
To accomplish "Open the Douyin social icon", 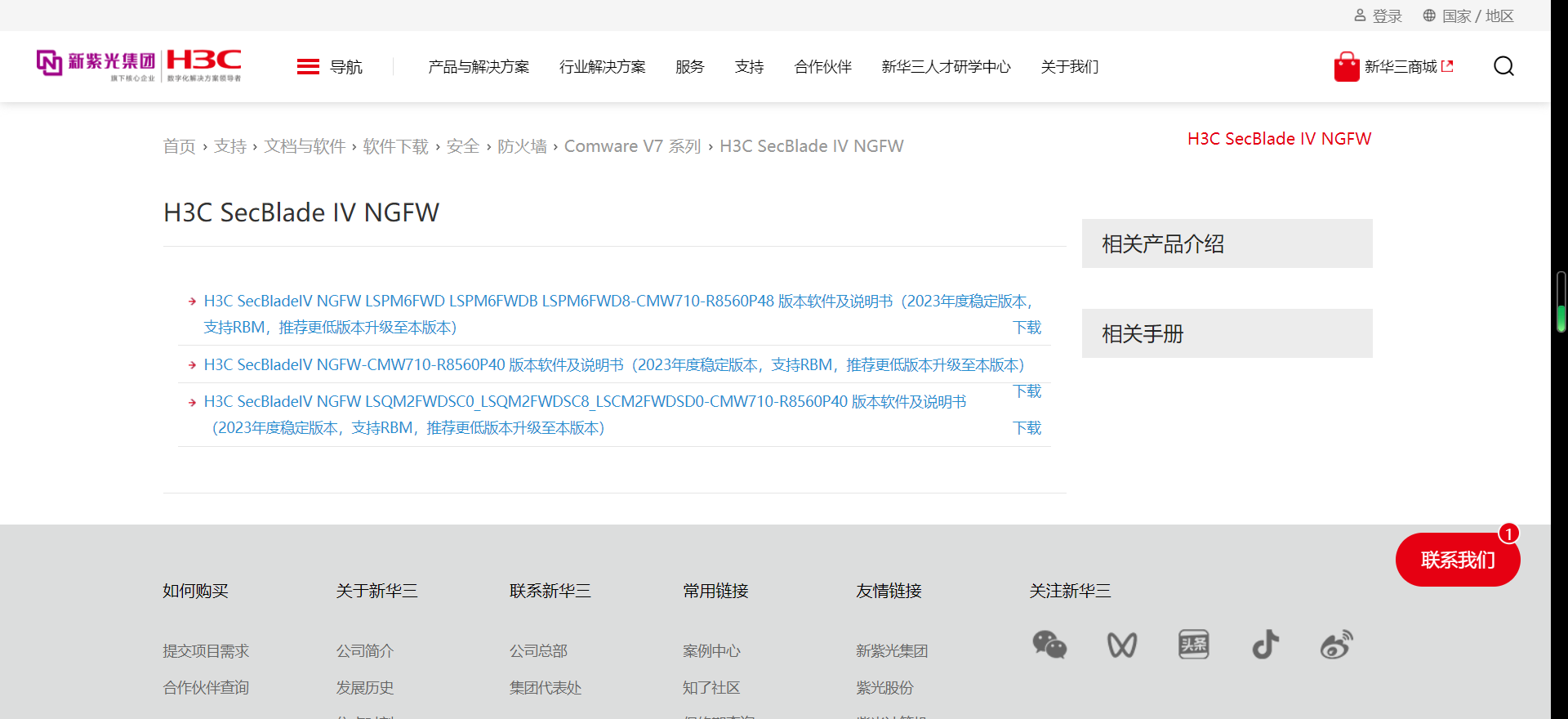I will 1266,645.
